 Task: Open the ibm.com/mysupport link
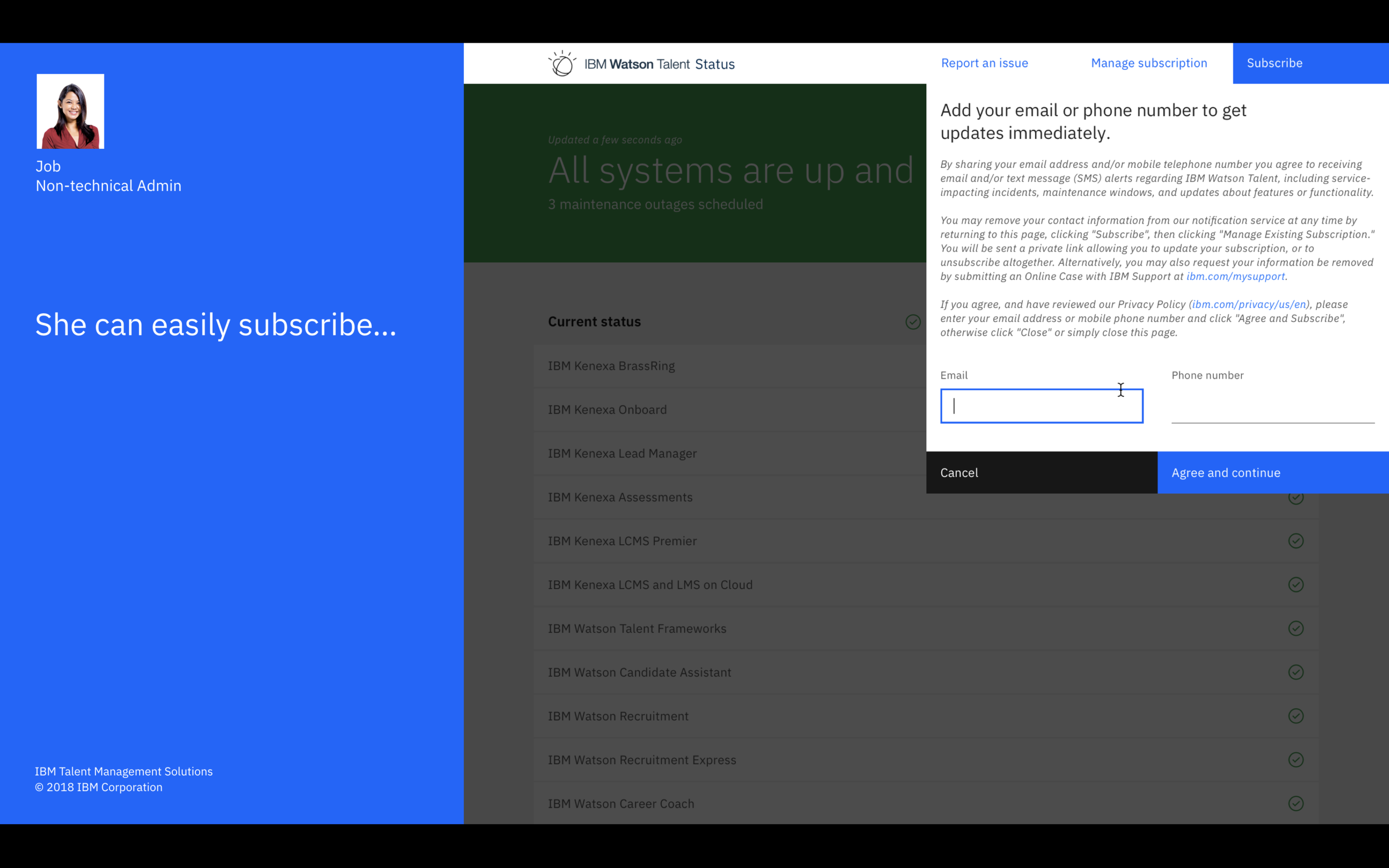(1235, 276)
